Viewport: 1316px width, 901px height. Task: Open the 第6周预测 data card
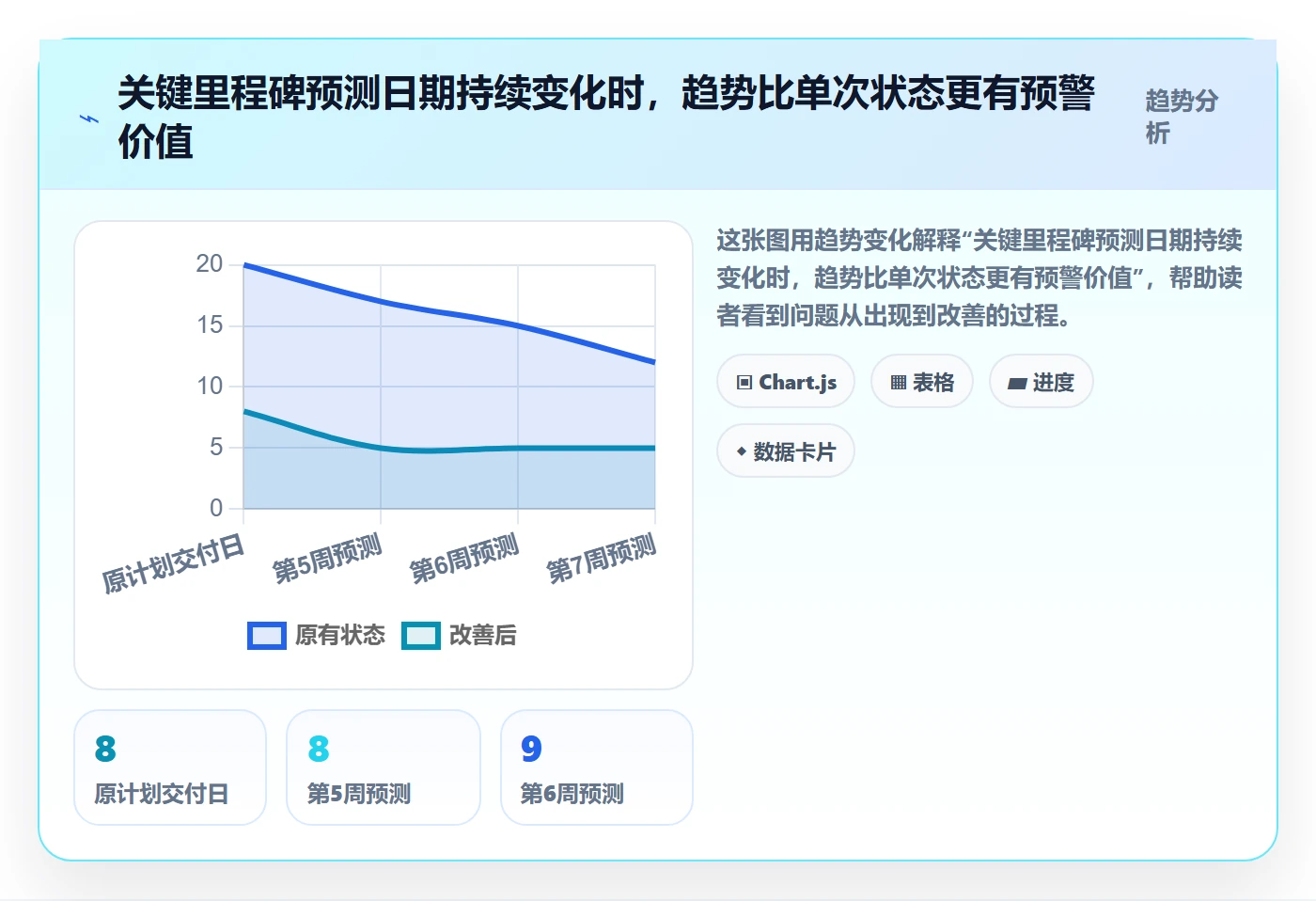(x=597, y=767)
